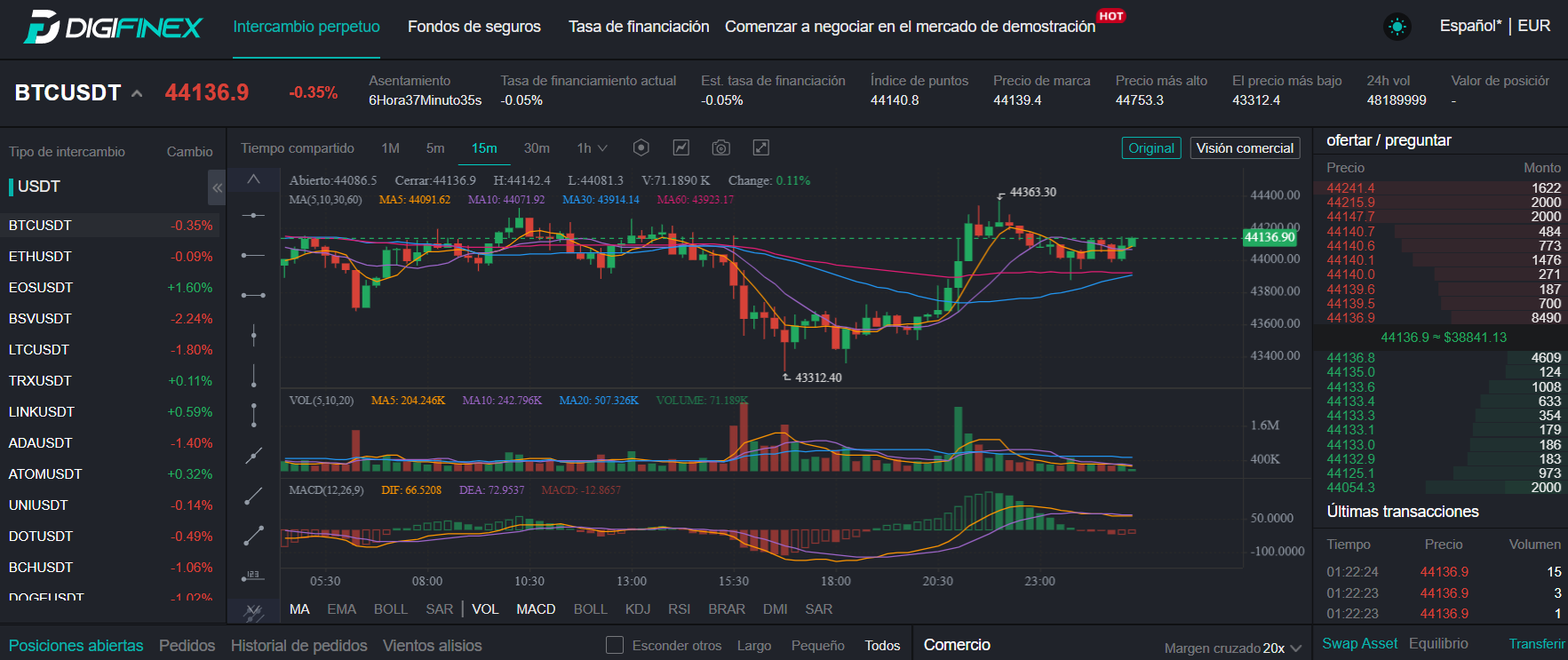Check the Esconder otros checkbox
1568x660 pixels.
click(x=614, y=645)
